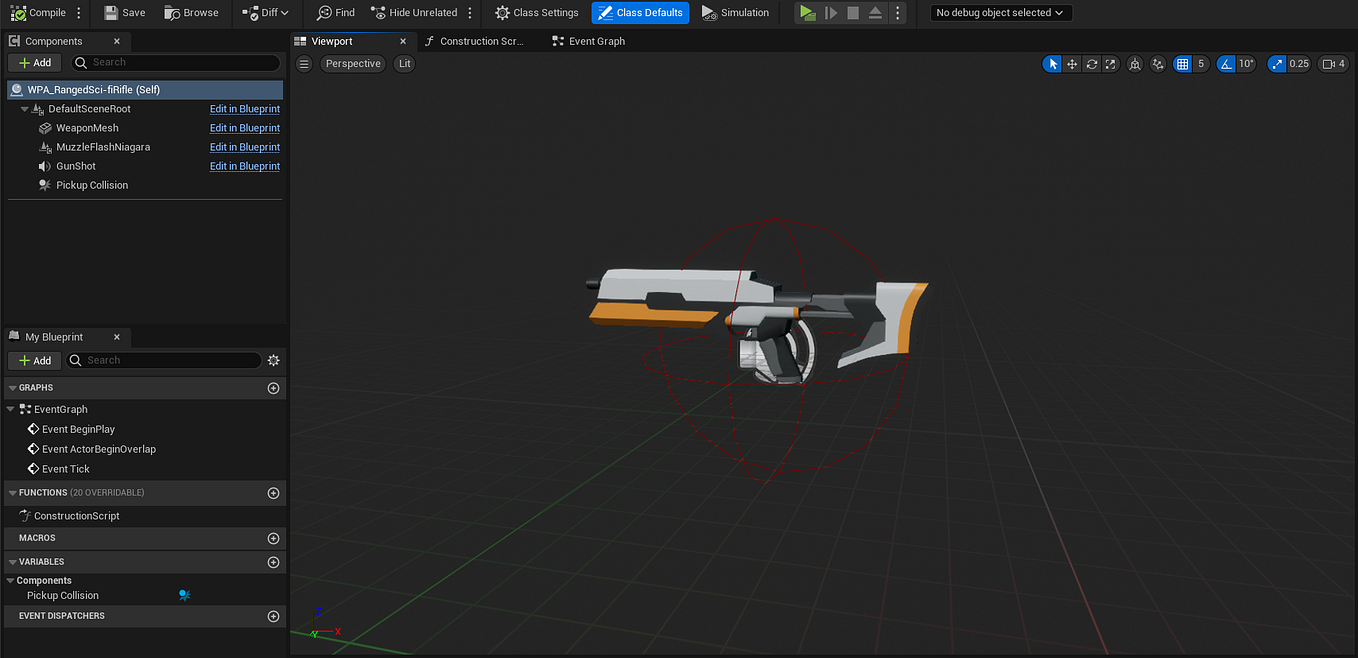This screenshot has width=1358, height=658.
Task: Click the Components panel search field
Action: point(175,62)
